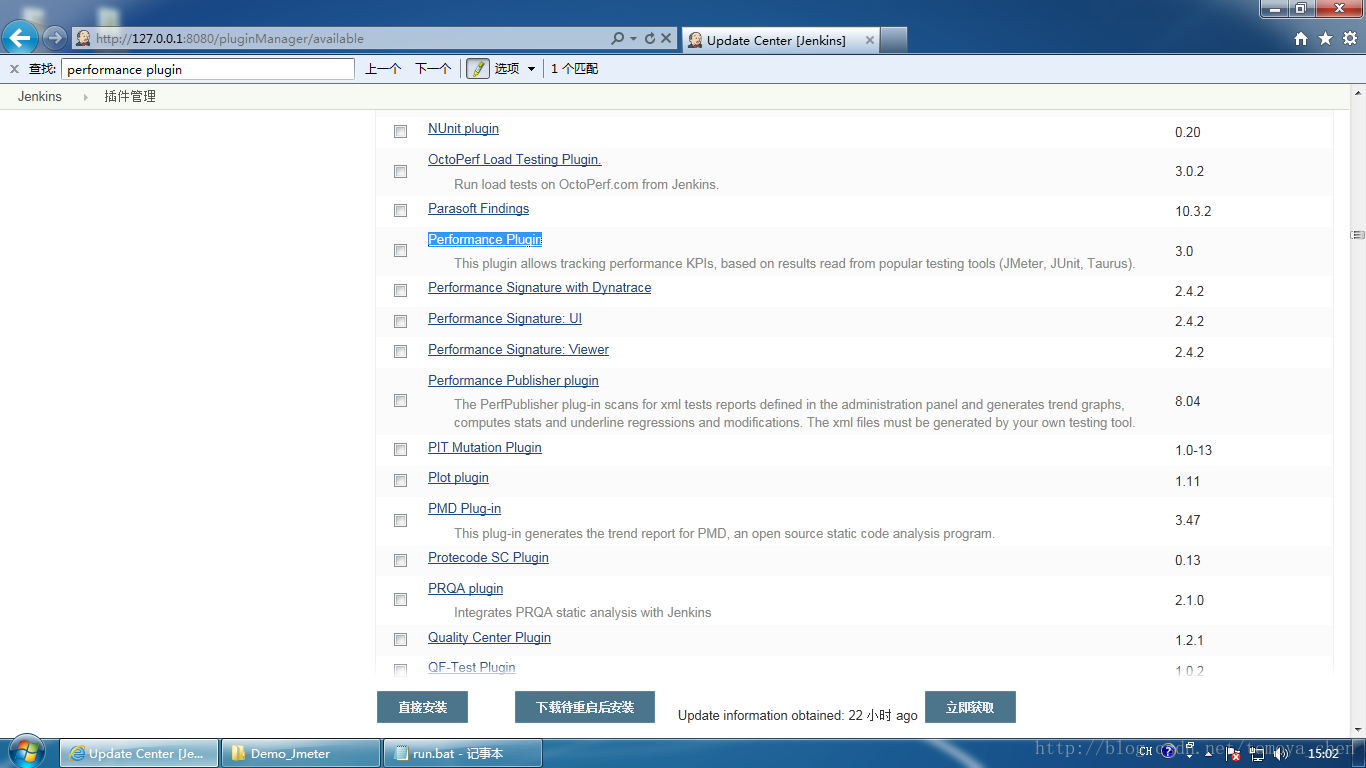Find previous match with 上一个
The image size is (1366, 768).
[383, 69]
